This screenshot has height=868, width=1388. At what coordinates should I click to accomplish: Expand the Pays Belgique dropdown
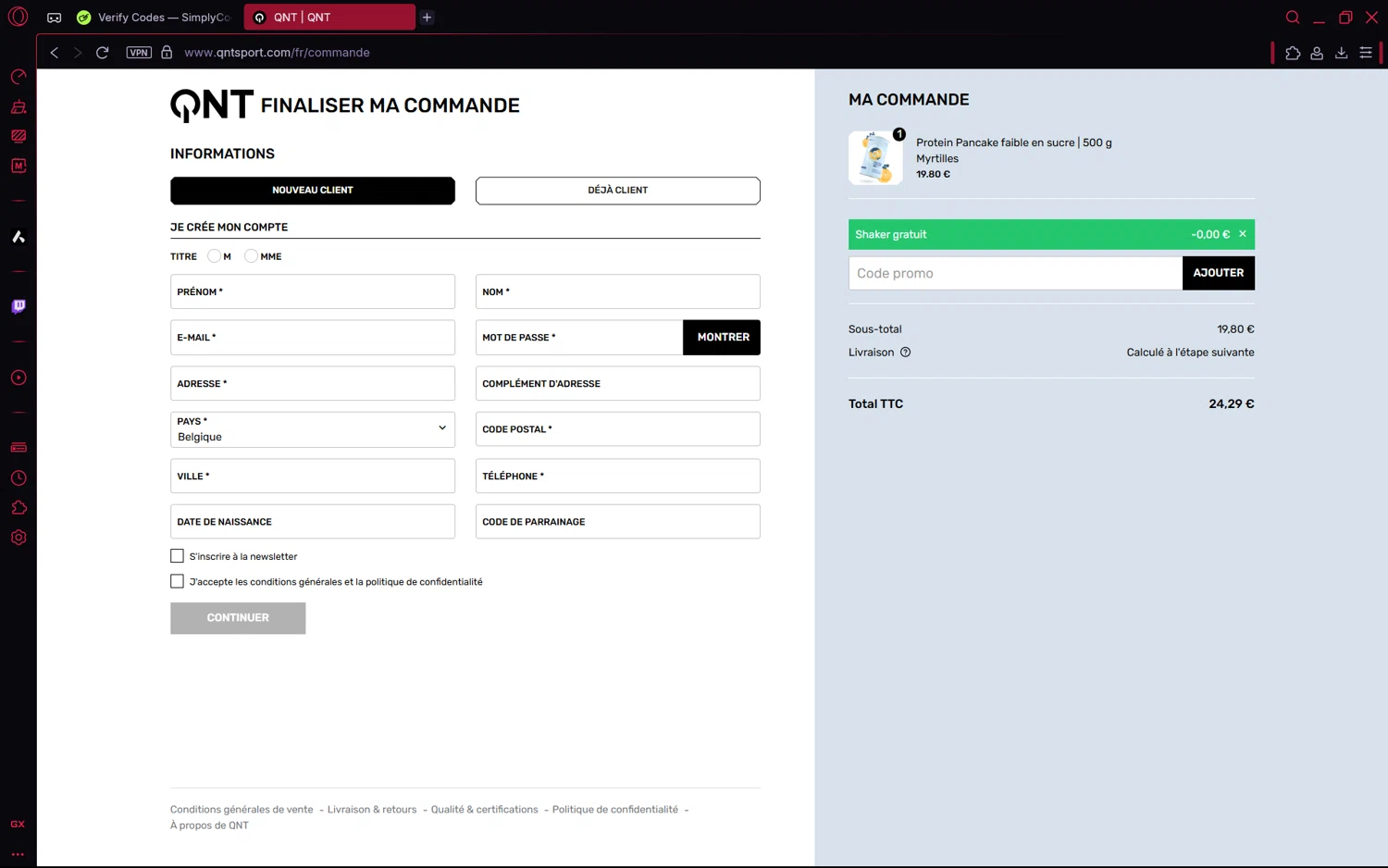tap(313, 429)
